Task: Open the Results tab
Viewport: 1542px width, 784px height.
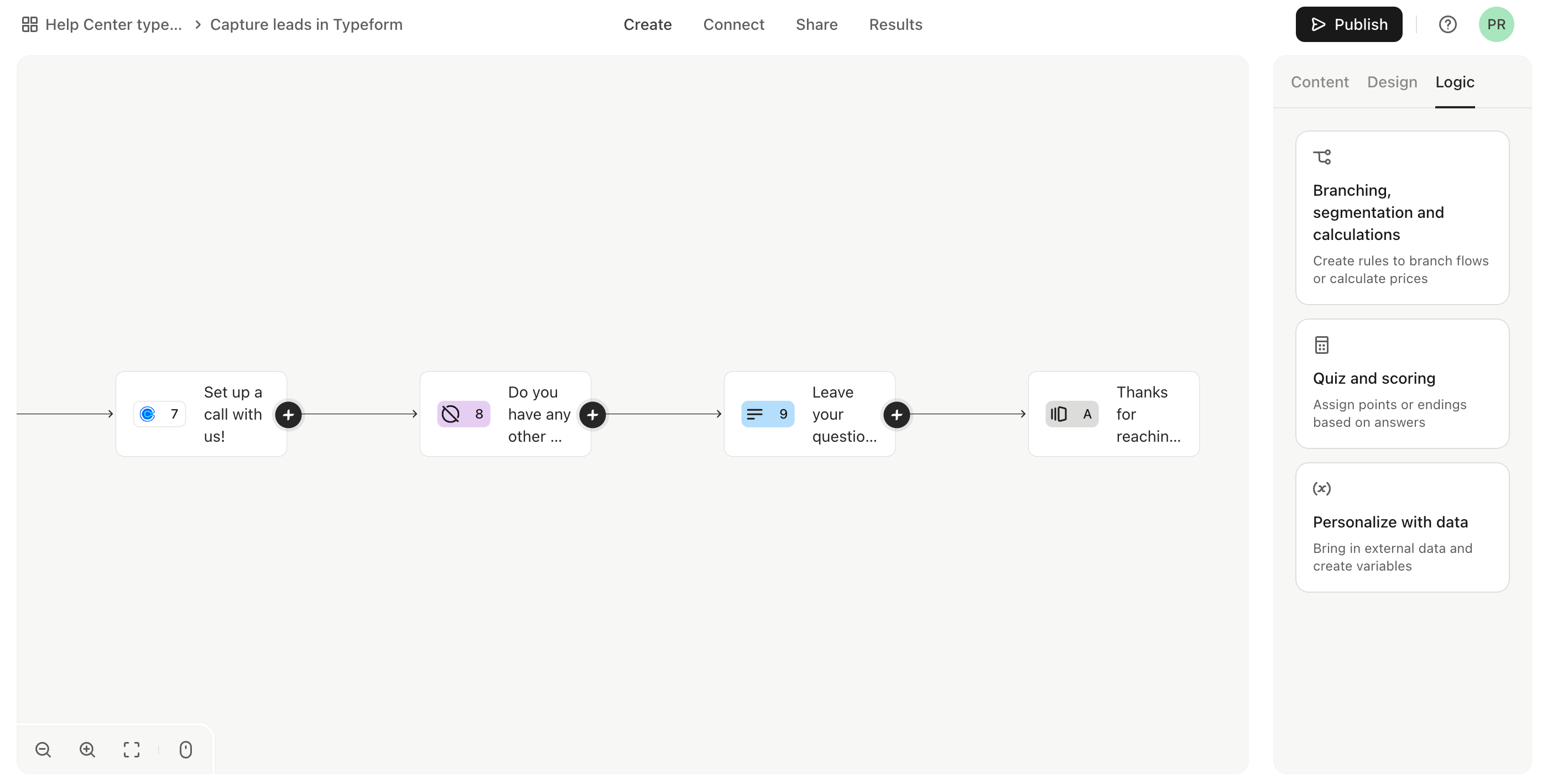Action: coord(895,24)
